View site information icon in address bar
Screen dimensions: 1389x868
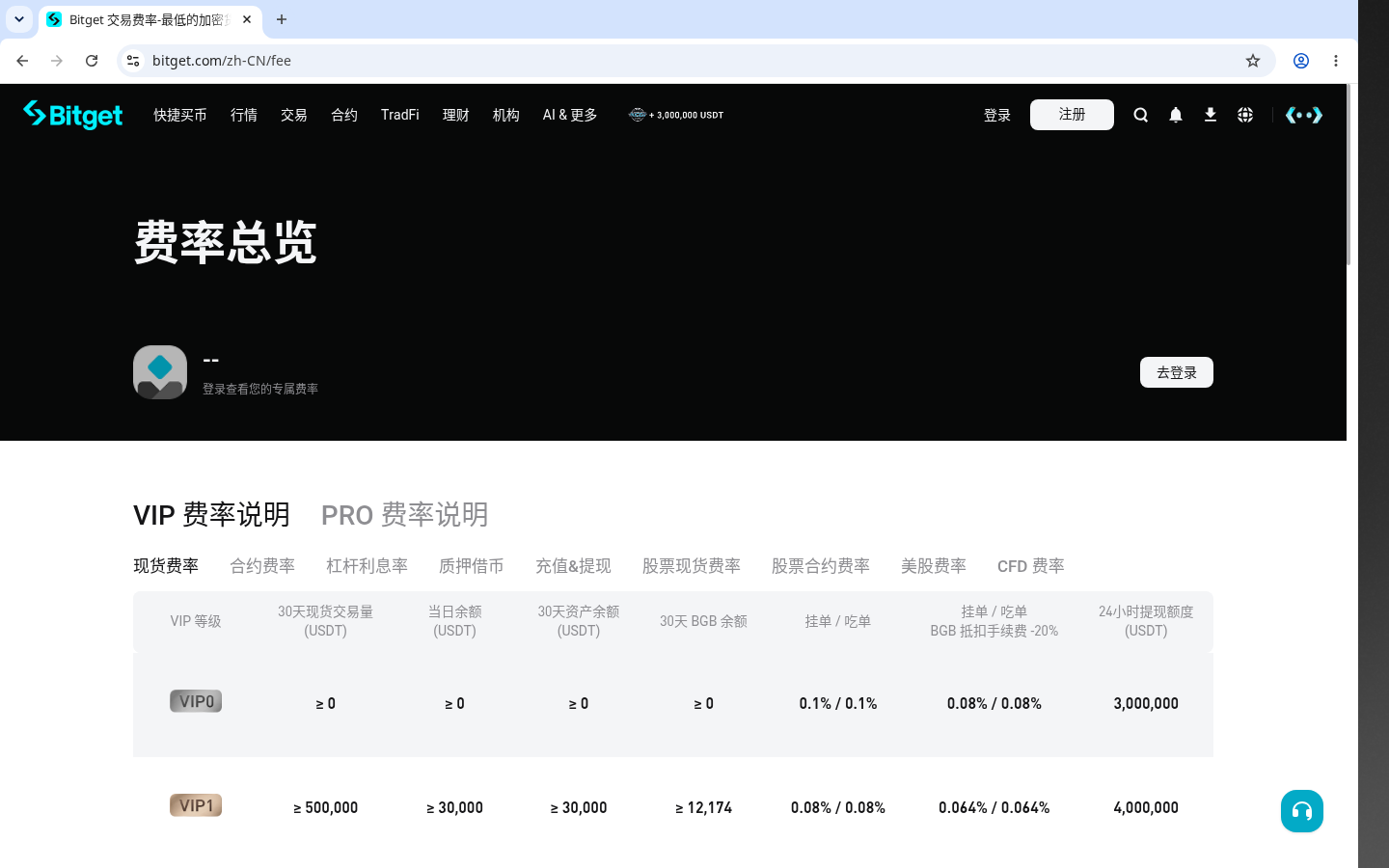tap(133, 61)
